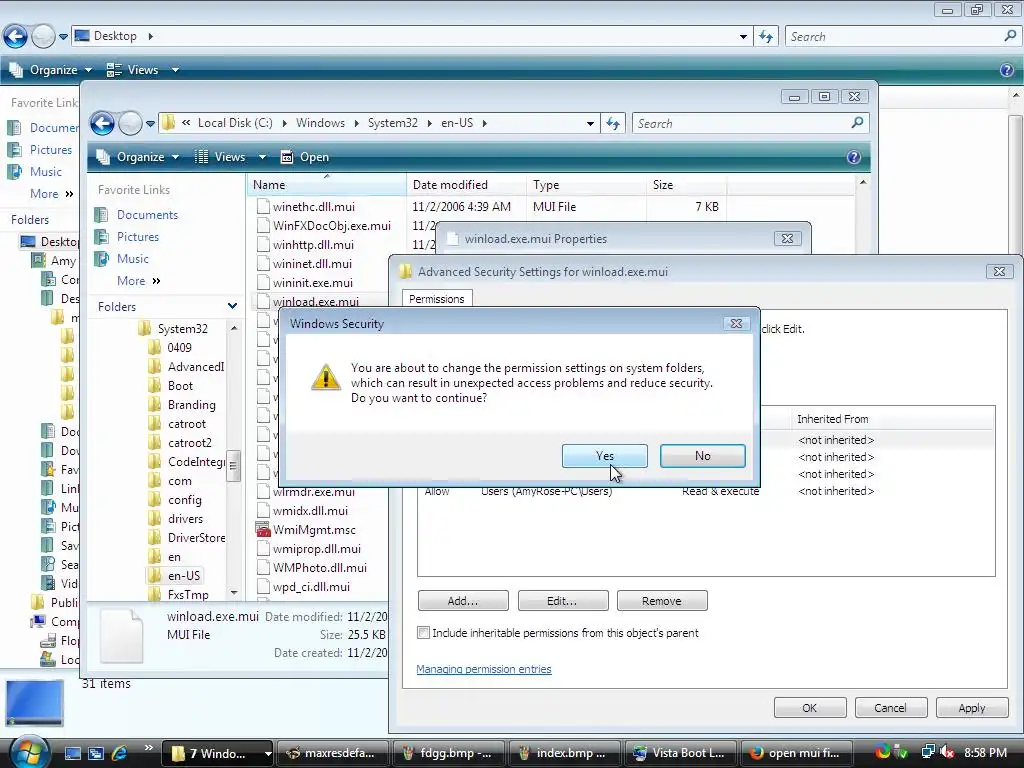
Task: Click Yes in Windows Security dialog
Action: pos(605,456)
